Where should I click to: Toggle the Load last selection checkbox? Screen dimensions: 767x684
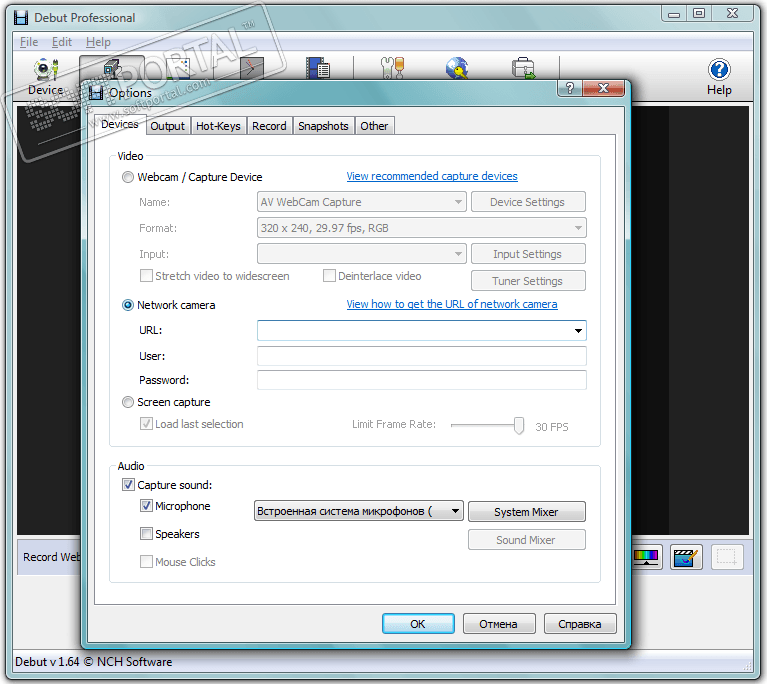pyautogui.click(x=146, y=424)
